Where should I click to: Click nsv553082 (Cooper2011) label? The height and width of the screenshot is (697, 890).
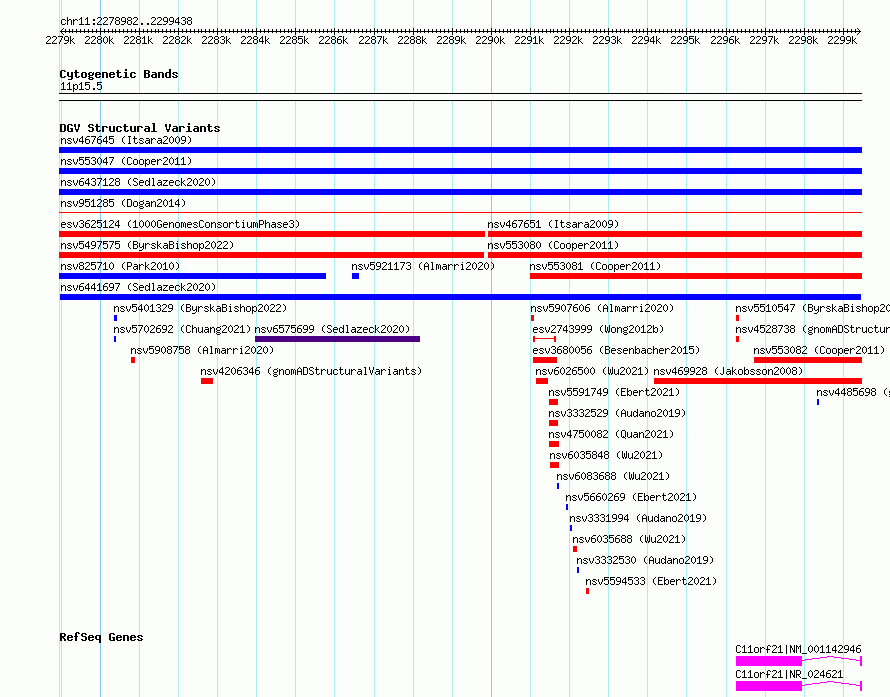click(x=819, y=350)
